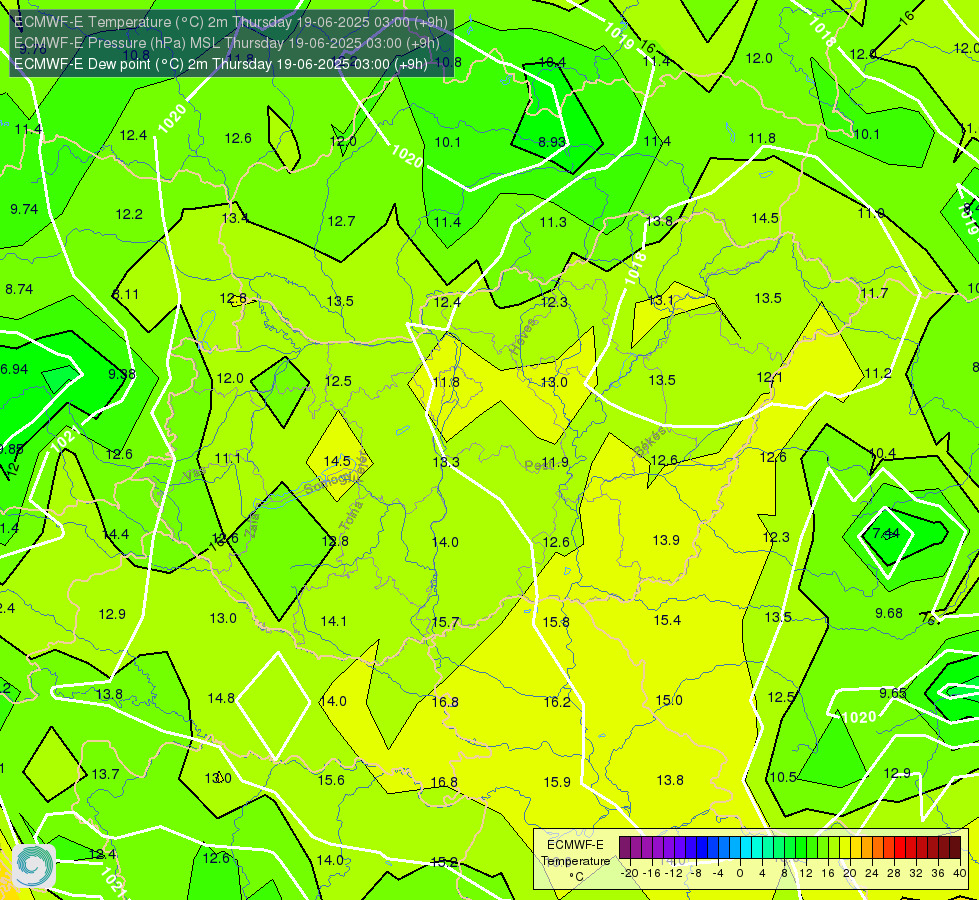Click the 6.94 dew point value
Screen dimensions: 979x900
14,369
